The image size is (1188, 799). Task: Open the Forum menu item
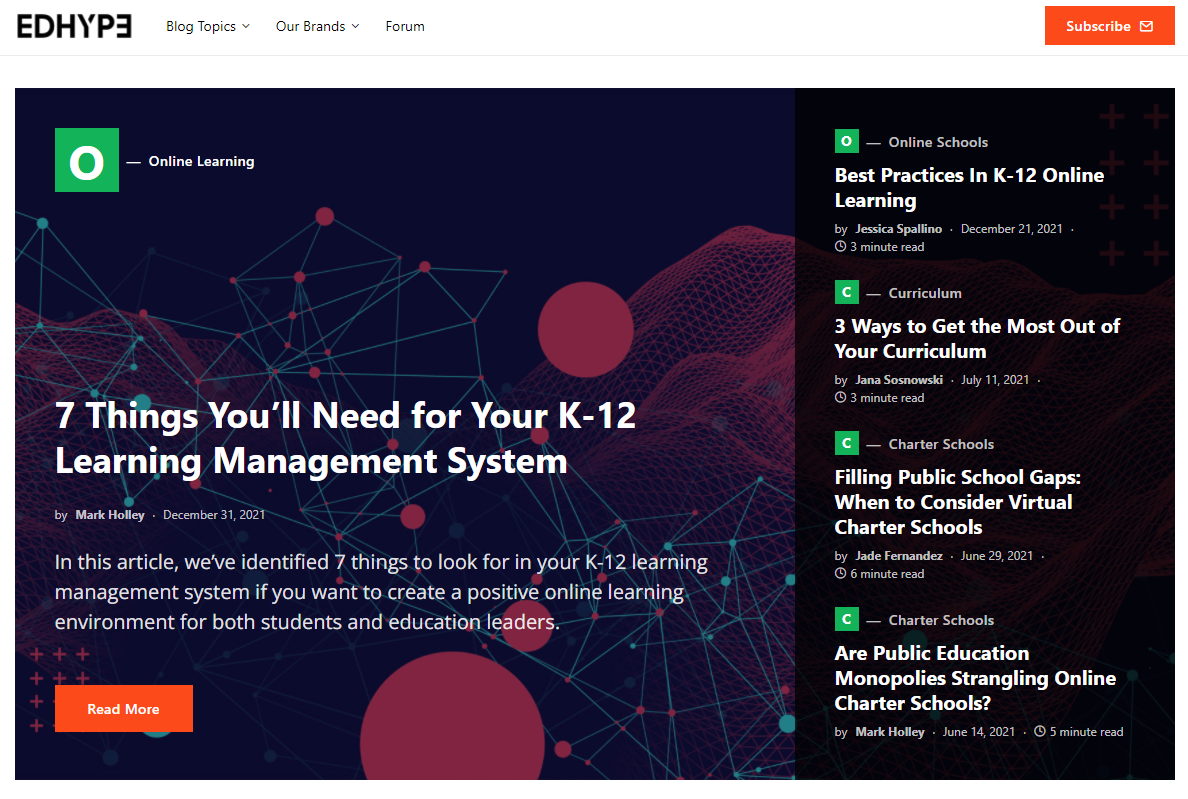[405, 26]
